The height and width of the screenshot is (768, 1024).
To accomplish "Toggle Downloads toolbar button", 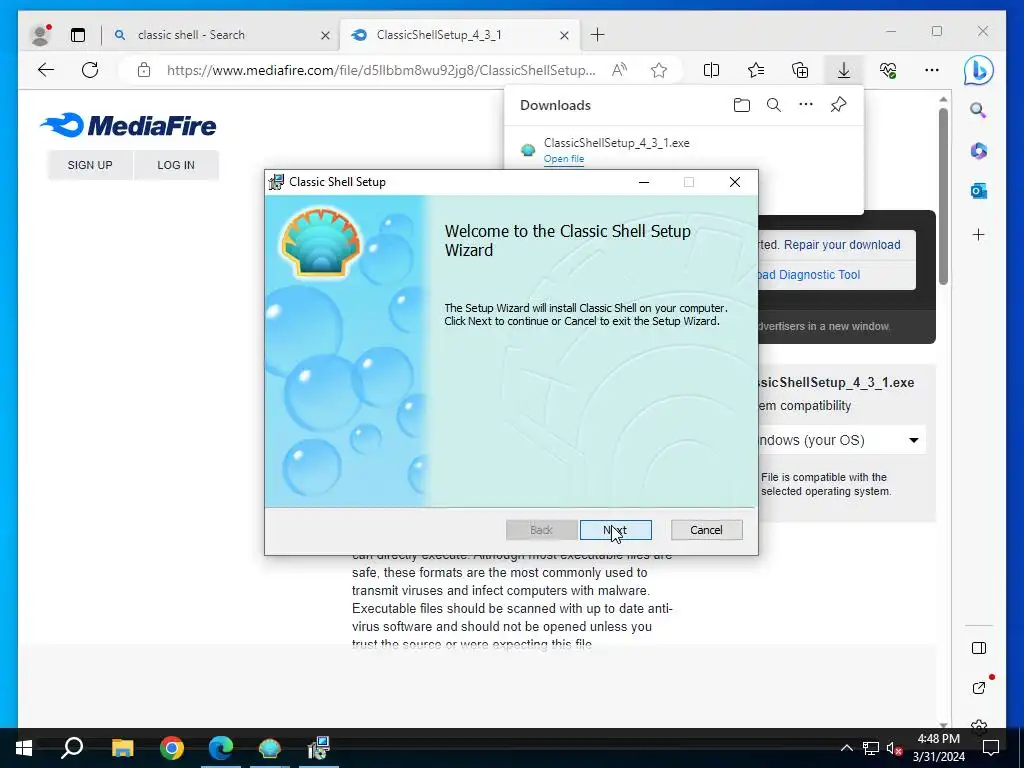I will pos(844,70).
